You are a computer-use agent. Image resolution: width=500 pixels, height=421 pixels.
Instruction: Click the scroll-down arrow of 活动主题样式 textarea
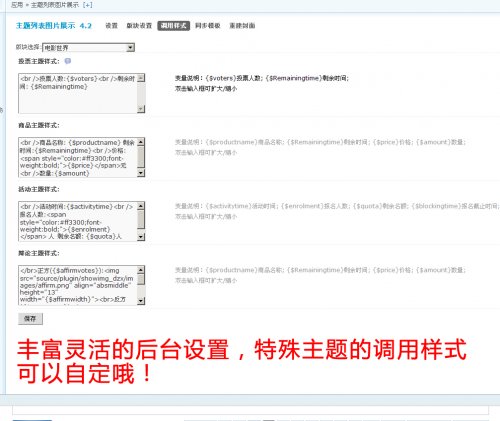click(x=141, y=237)
